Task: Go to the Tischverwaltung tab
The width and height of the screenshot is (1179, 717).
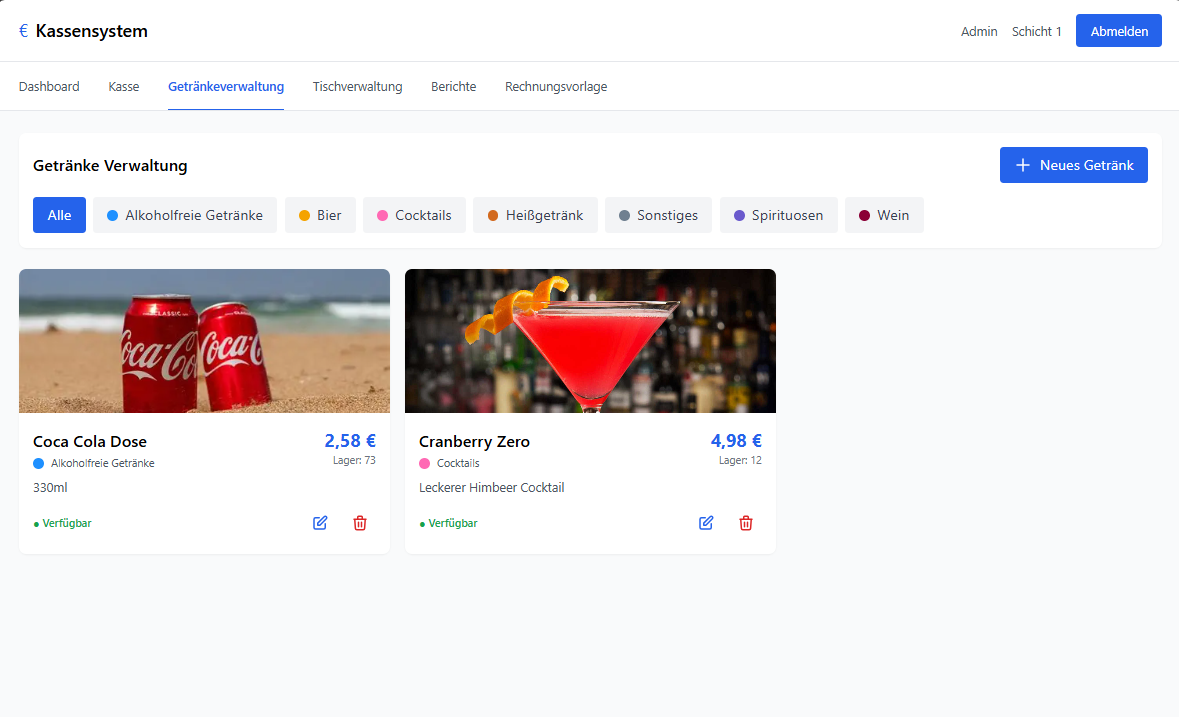Action: [x=357, y=86]
